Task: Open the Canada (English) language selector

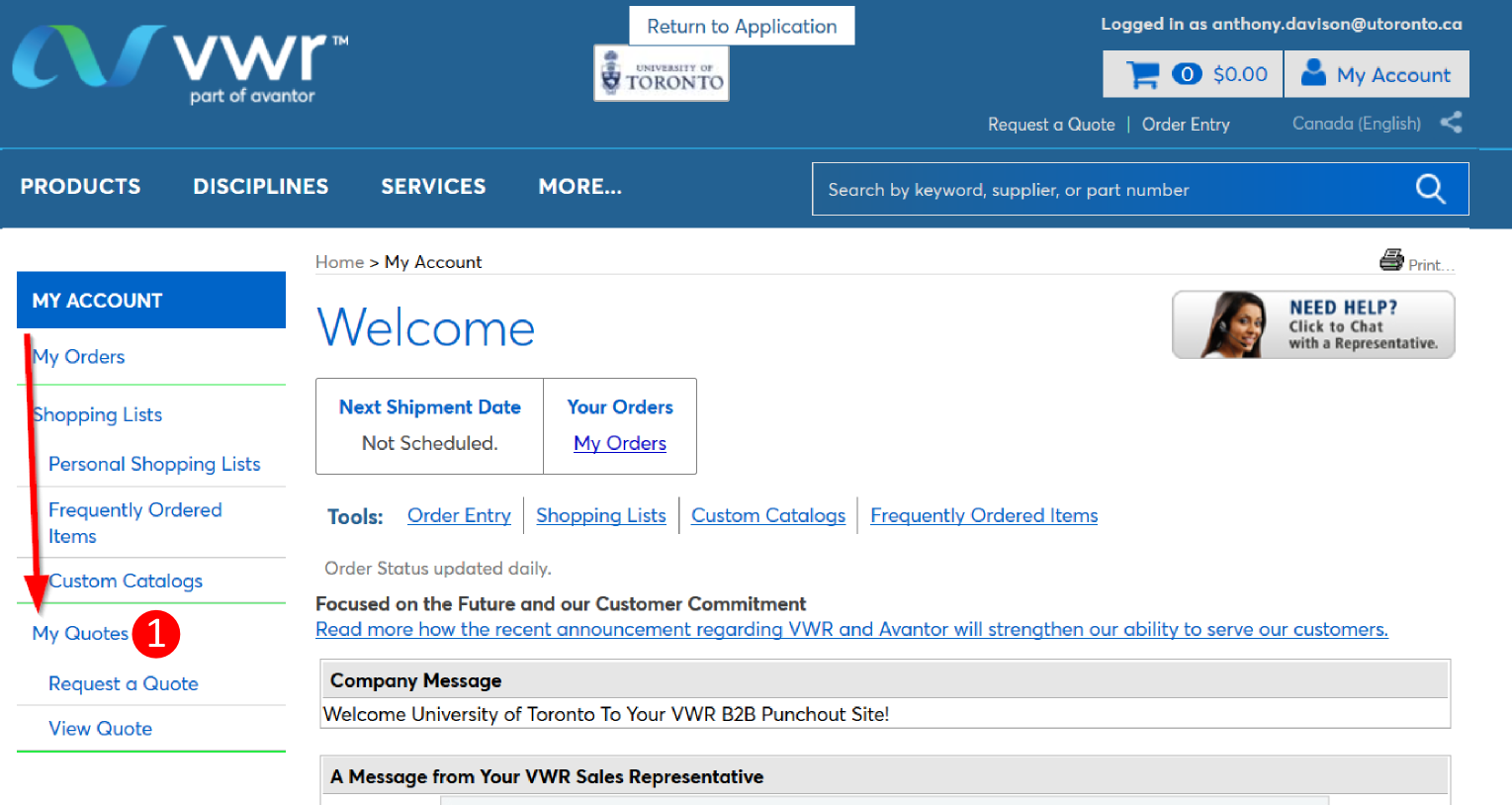Action: (x=1356, y=124)
